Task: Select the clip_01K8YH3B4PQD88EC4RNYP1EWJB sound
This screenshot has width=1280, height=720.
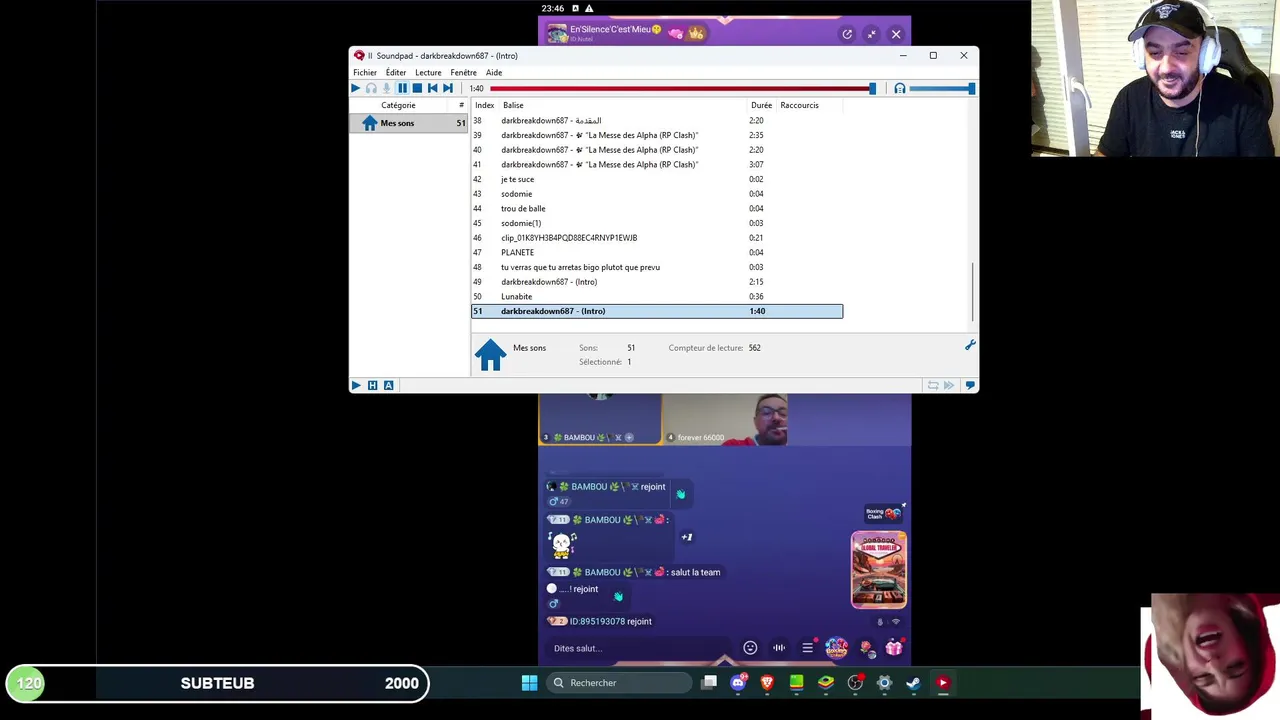Action: click(x=657, y=238)
